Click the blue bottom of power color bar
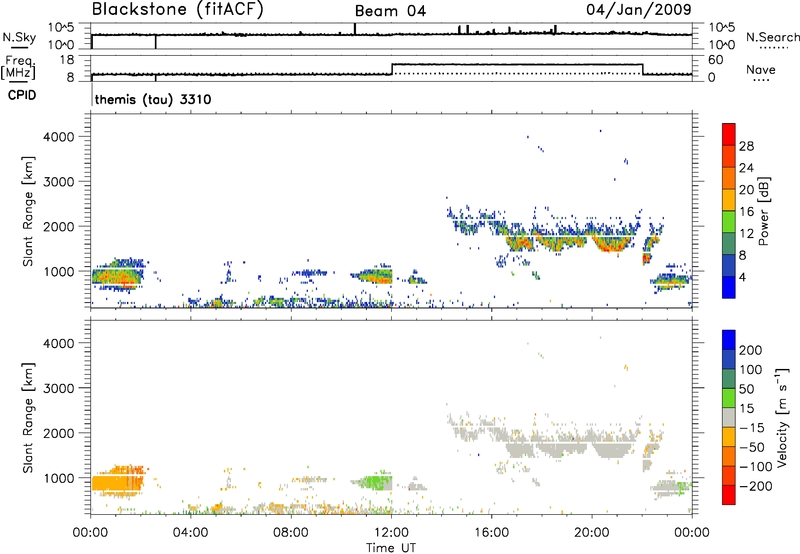The image size is (800, 554). tap(729, 287)
